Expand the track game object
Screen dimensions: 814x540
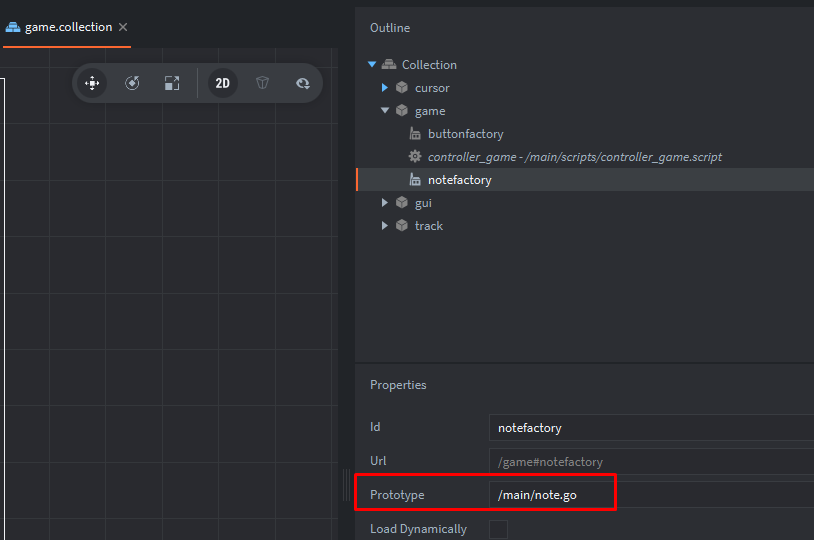click(385, 226)
